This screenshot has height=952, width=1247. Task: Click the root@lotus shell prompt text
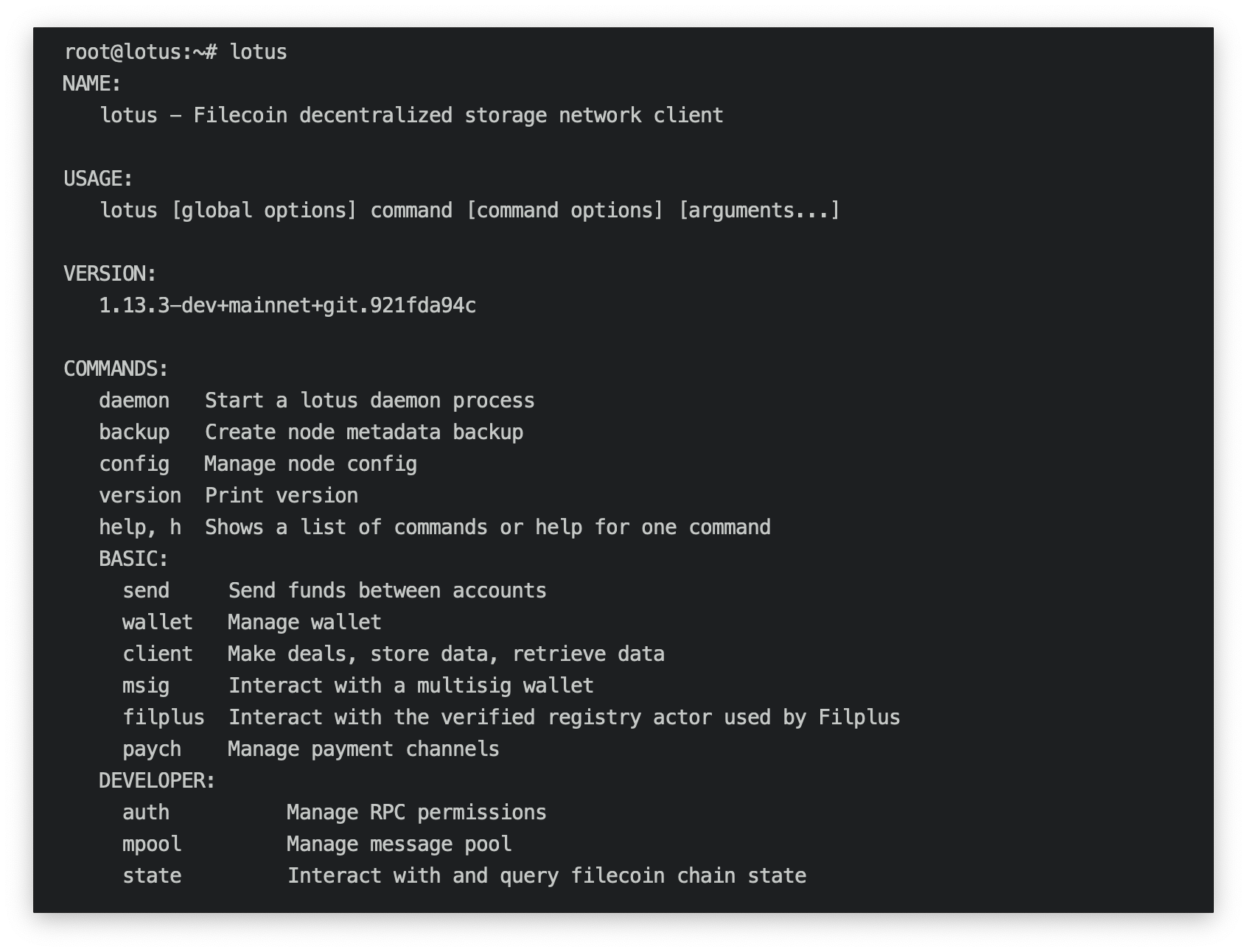pyautogui.click(x=140, y=52)
